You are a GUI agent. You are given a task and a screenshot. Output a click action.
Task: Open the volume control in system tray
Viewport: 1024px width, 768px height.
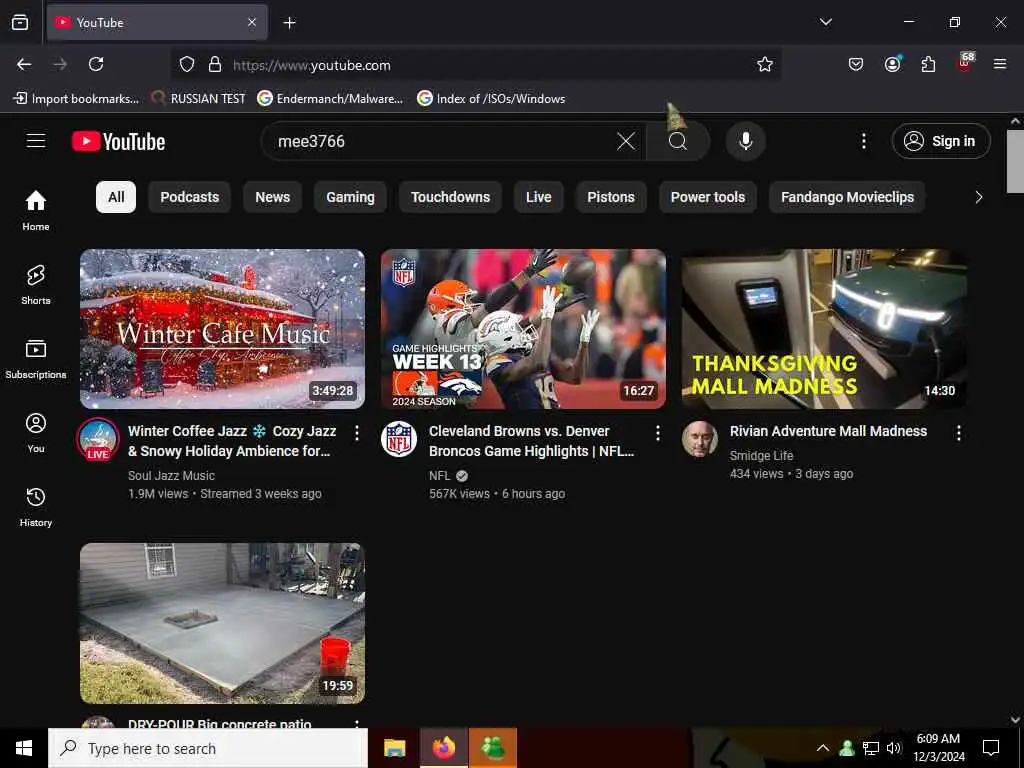[x=894, y=748]
